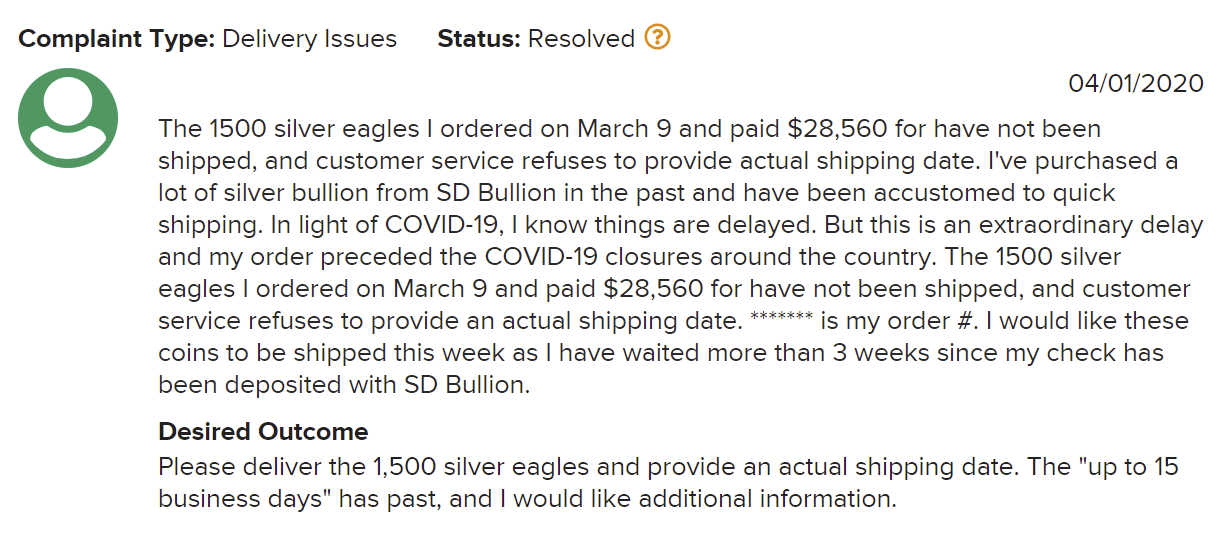Click the complaint date 04/01/2020
This screenshot has height=542, width=1225.
pyautogui.click(x=1136, y=83)
